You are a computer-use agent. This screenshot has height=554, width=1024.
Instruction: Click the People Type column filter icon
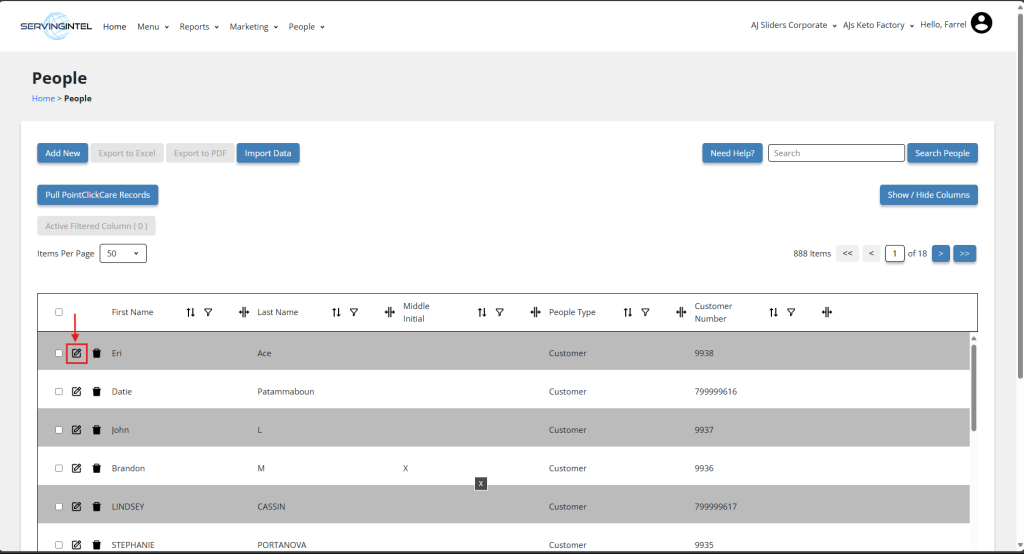point(645,313)
